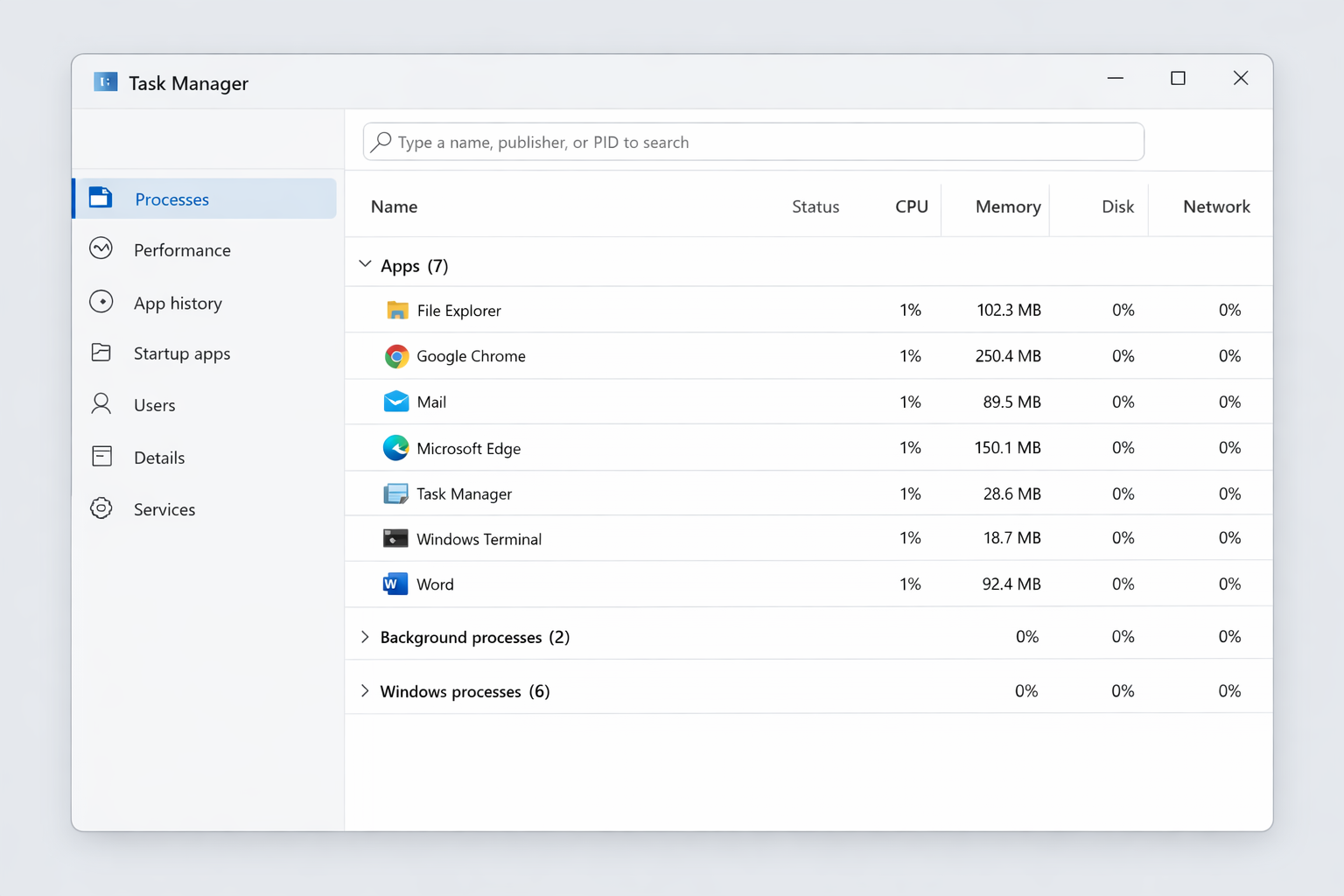
Task: Minimize the Task Manager window
Action: 1115,78
